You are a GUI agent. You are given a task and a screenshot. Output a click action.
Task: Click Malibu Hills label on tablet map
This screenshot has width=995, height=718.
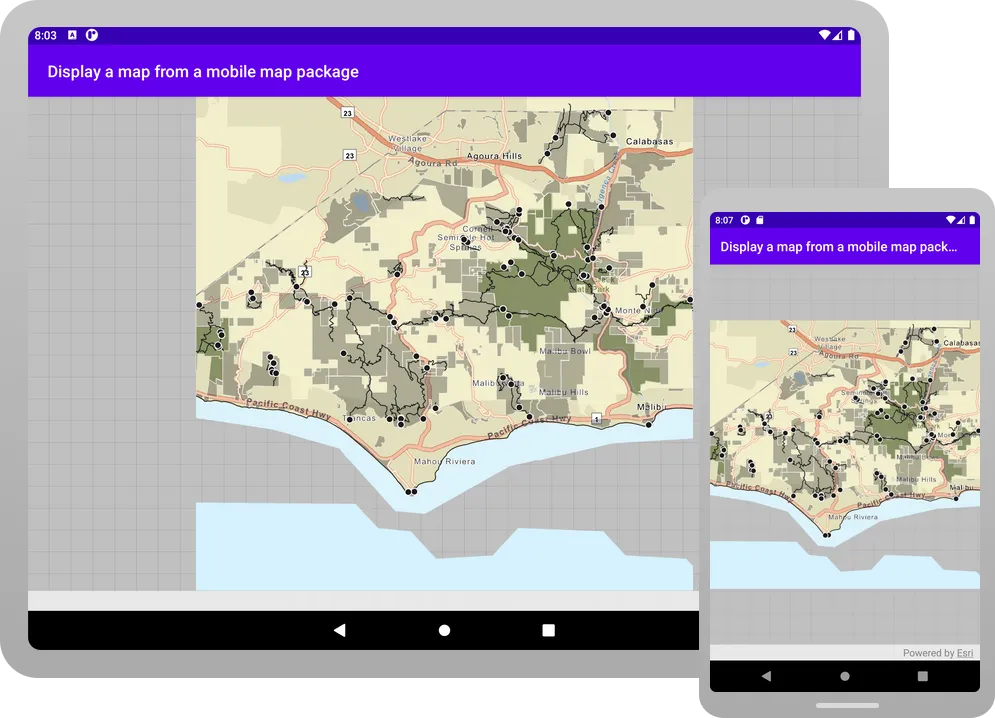tap(563, 392)
